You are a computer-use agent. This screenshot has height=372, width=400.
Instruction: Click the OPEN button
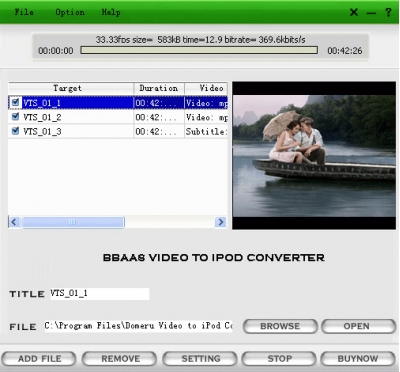tap(358, 326)
